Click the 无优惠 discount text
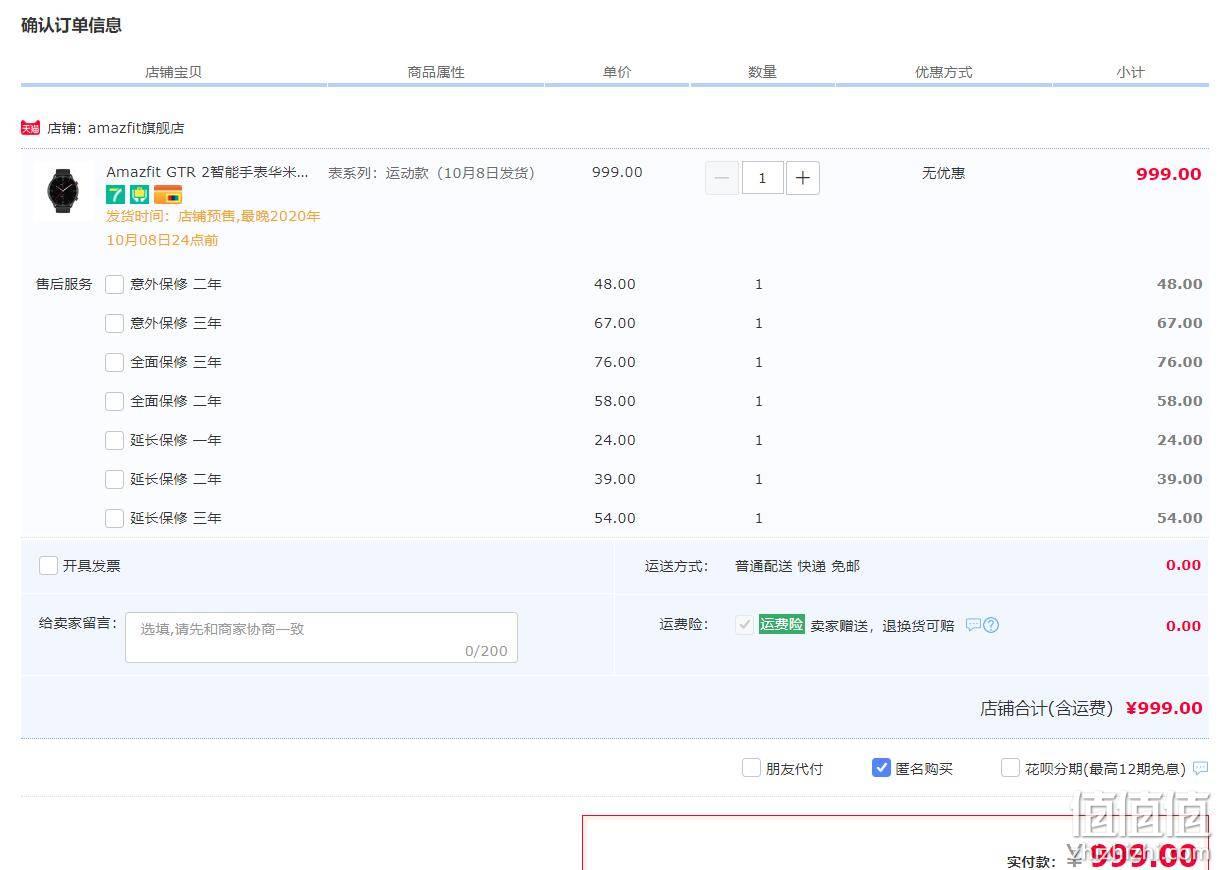The image size is (1220, 870). click(944, 173)
